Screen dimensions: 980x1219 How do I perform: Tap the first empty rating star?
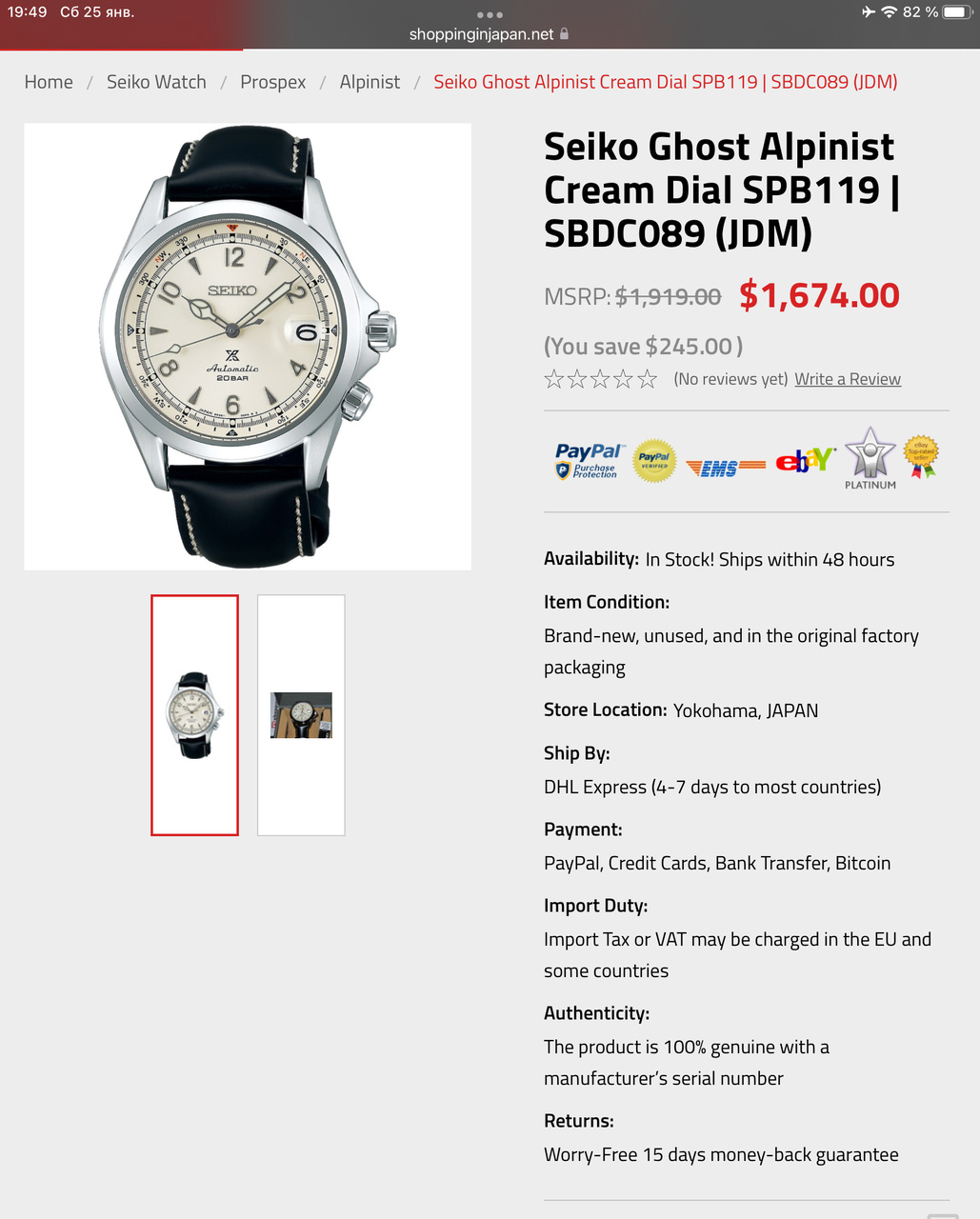[x=554, y=379]
